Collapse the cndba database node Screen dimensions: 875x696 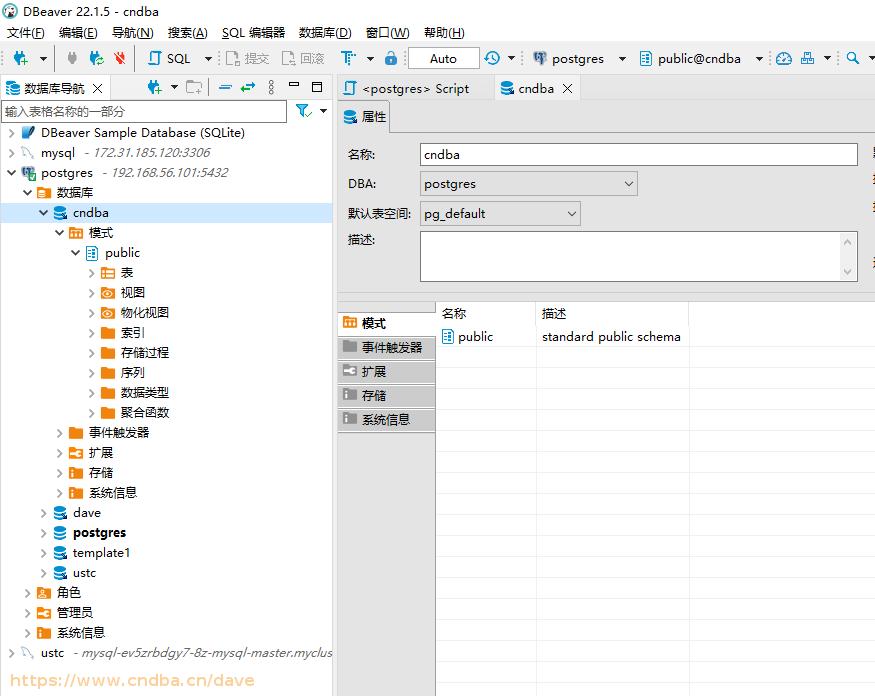pyautogui.click(x=44, y=213)
